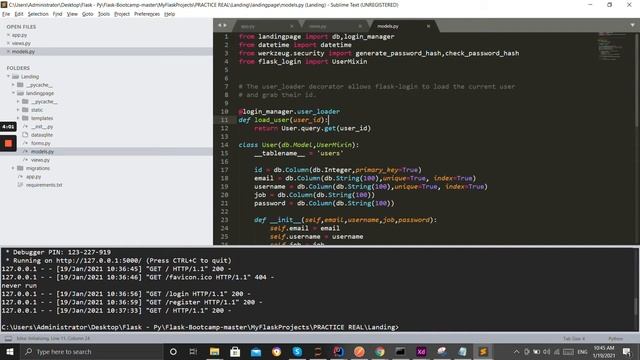Expand the static folder
The width and height of the screenshot is (640, 360).
pyautogui.click(x=18, y=110)
